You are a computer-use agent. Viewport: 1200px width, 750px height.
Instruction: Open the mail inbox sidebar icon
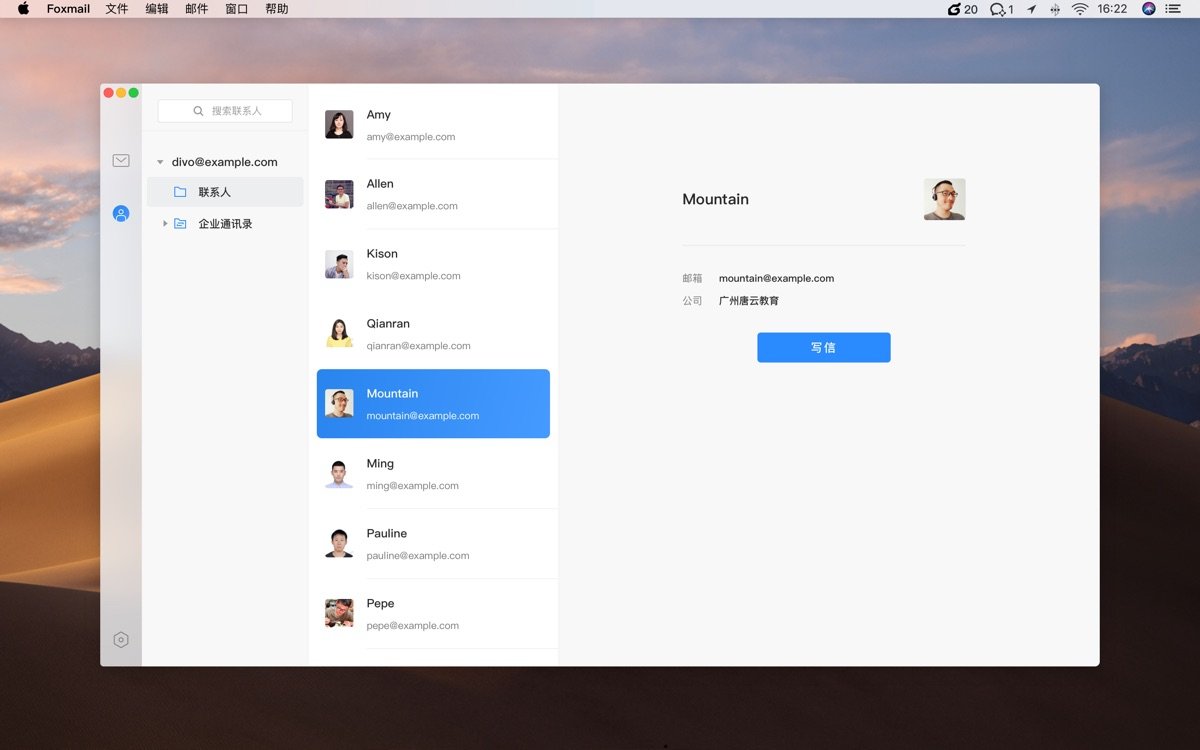pyautogui.click(x=121, y=160)
